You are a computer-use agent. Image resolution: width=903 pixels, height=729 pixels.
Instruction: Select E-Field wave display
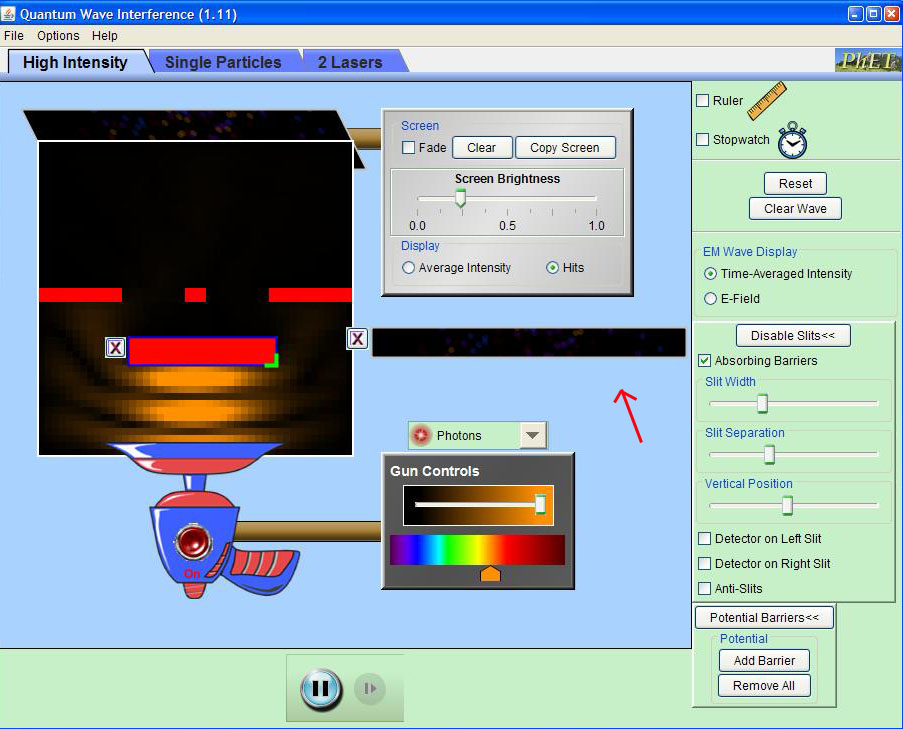pos(711,298)
